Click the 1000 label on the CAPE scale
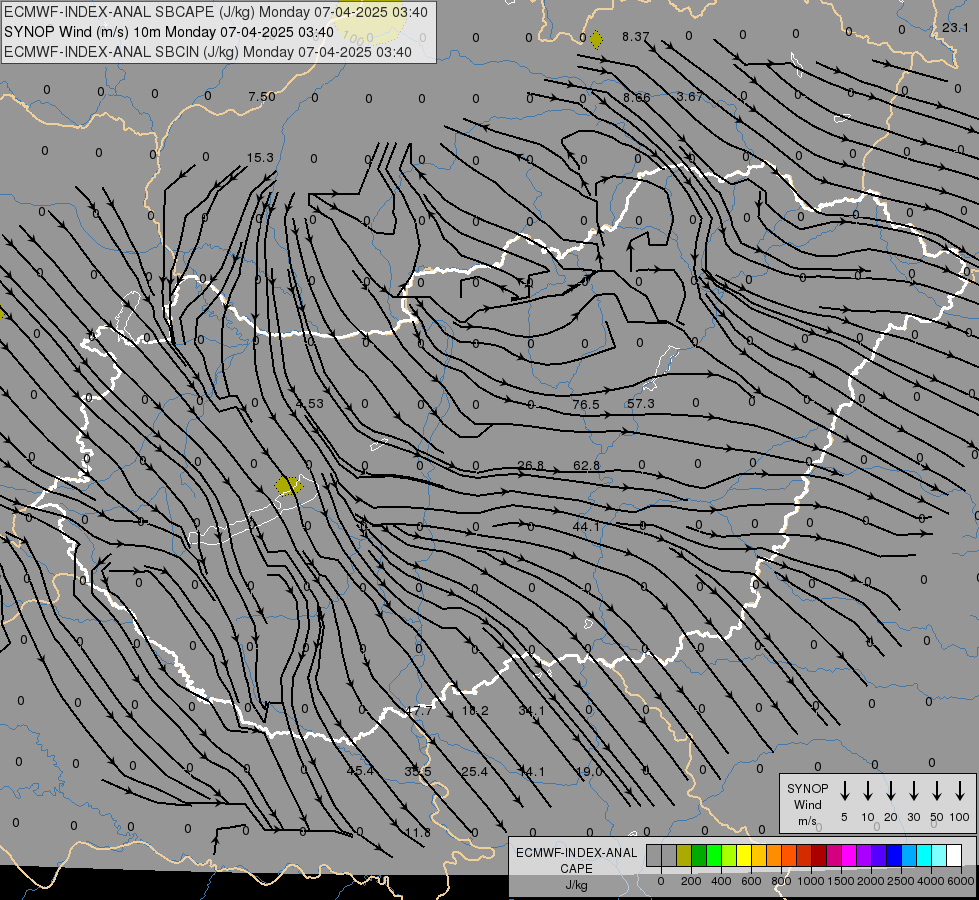The height and width of the screenshot is (900, 979). [x=810, y=881]
